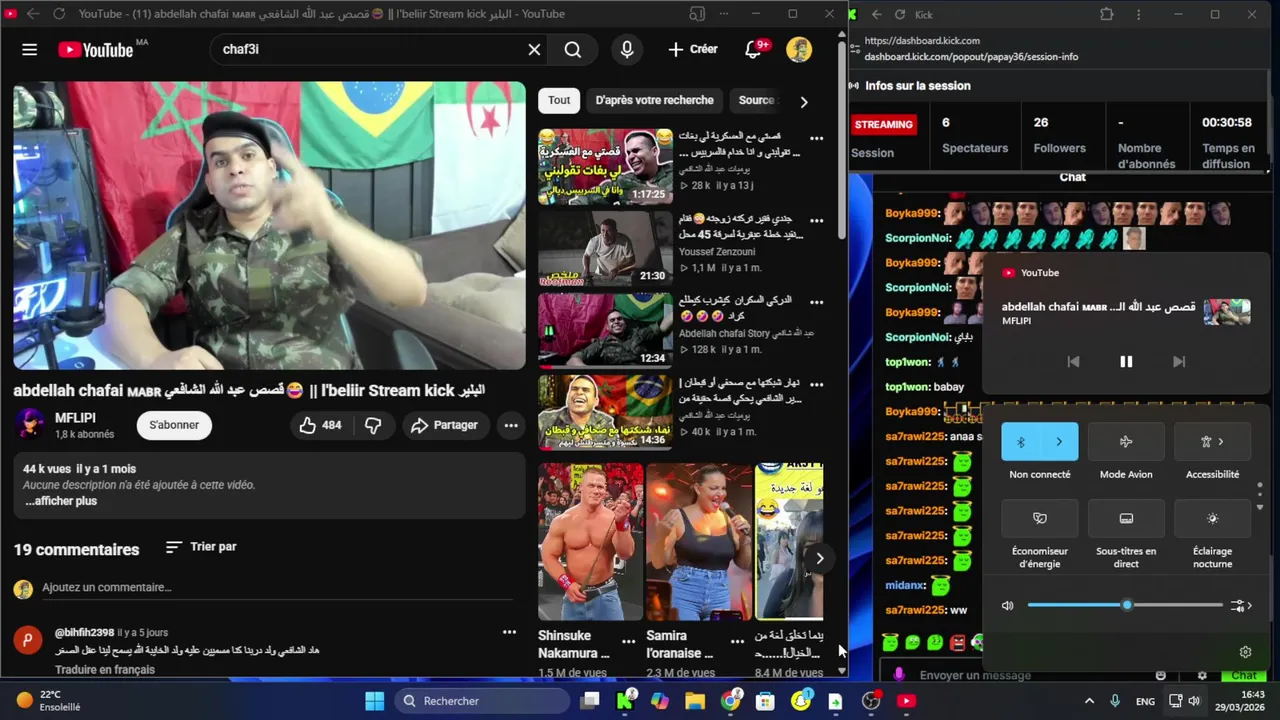Image resolution: width=1280 pixels, height=720 pixels.
Task: Toggle Sous-titres en direct
Action: click(x=1126, y=518)
